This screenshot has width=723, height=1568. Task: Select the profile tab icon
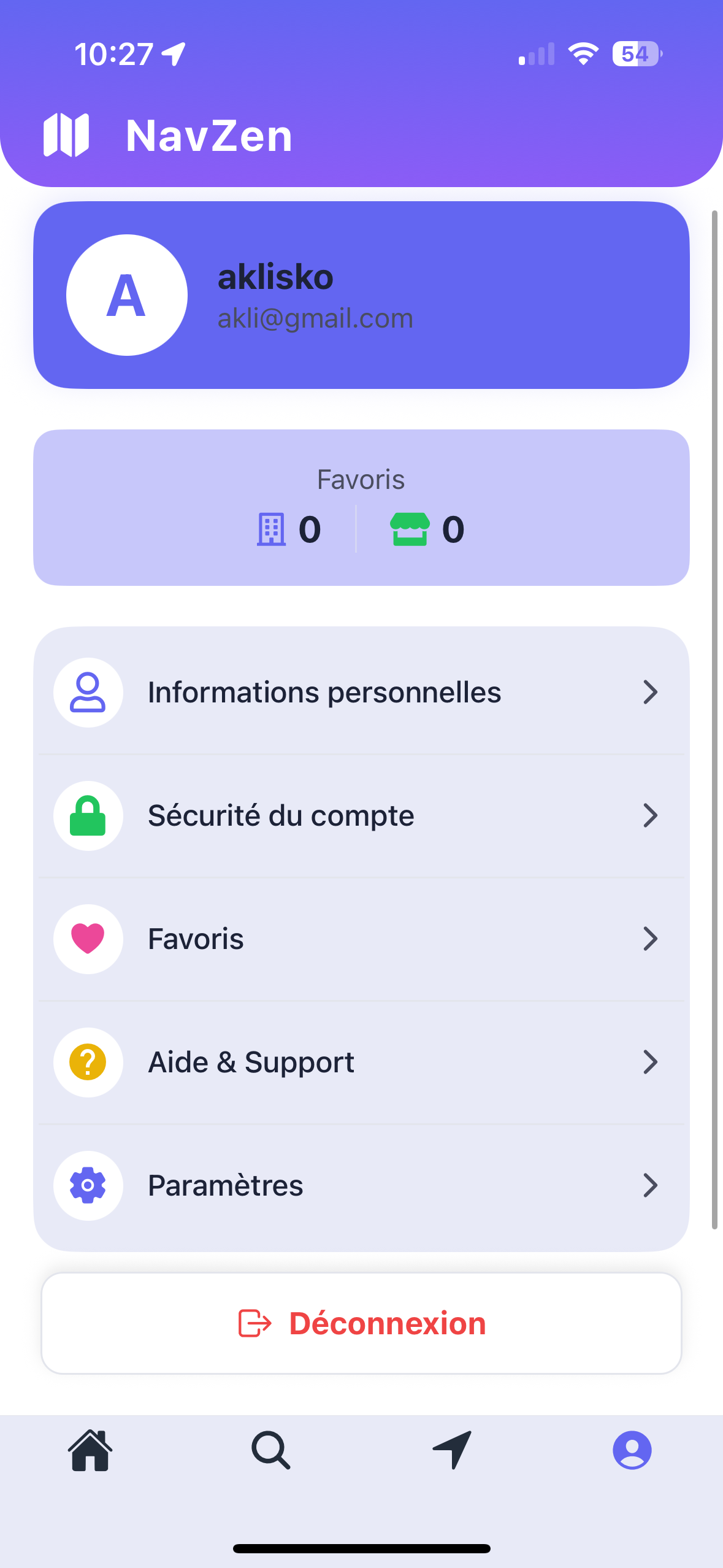pos(632,1450)
